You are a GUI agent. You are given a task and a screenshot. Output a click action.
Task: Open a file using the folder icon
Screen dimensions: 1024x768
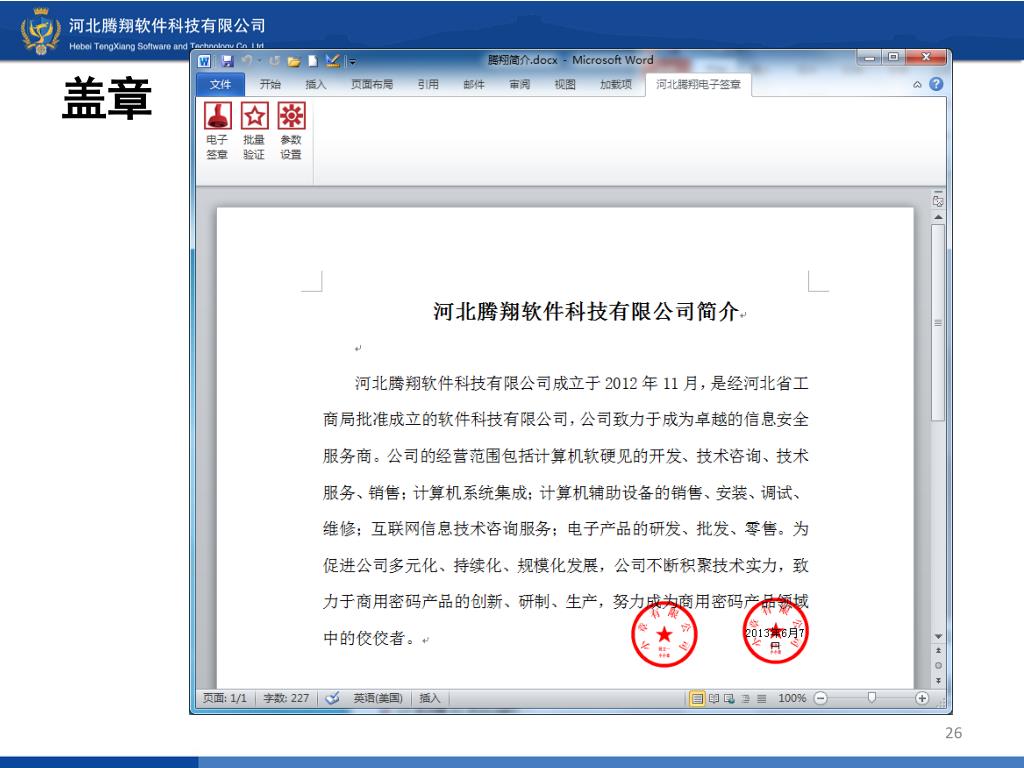[293, 61]
